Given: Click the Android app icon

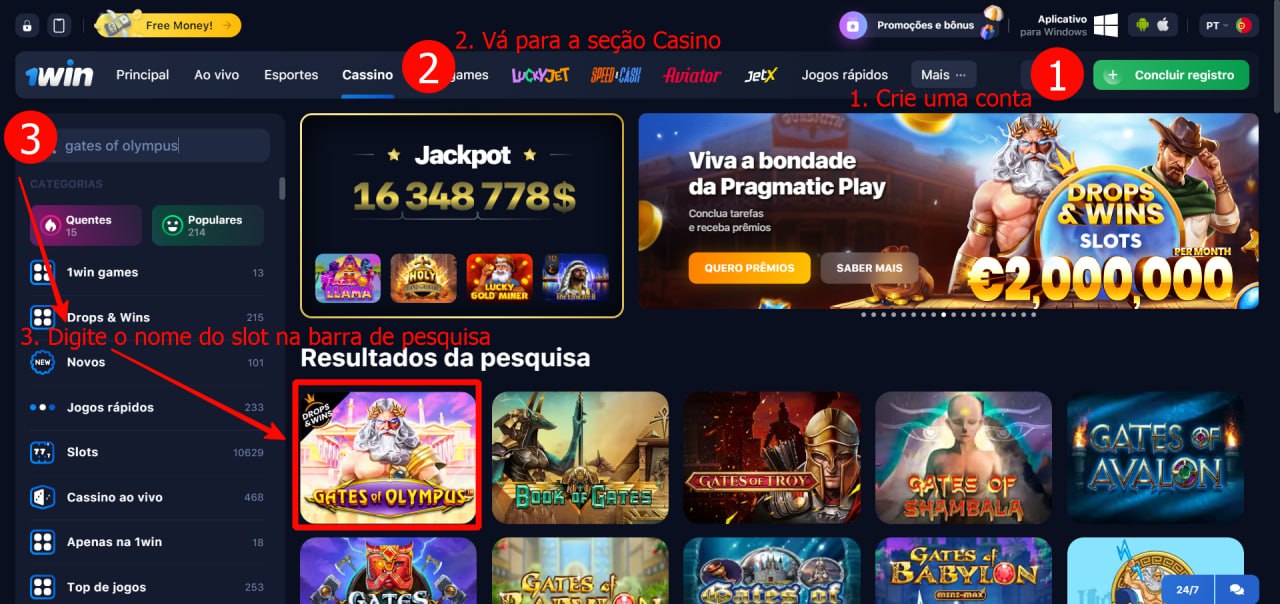Looking at the screenshot, I should 1143,25.
